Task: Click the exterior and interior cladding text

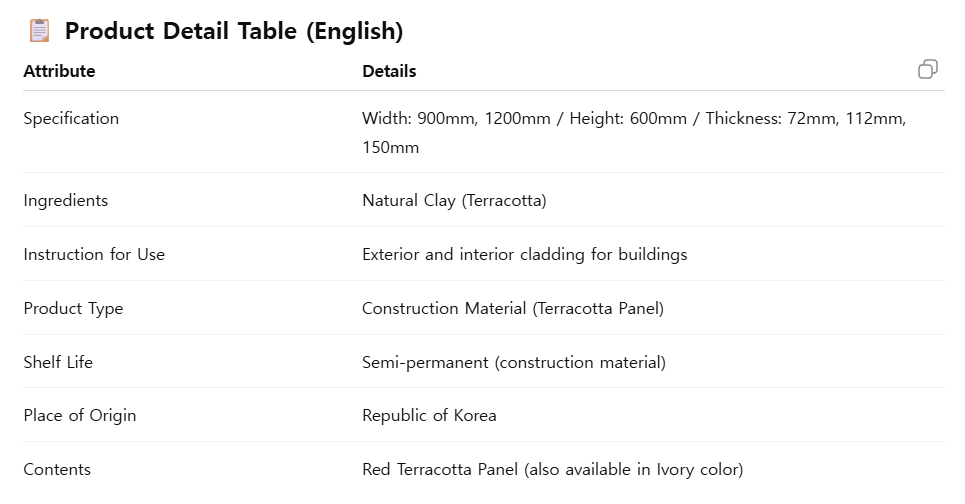Action: tap(524, 255)
